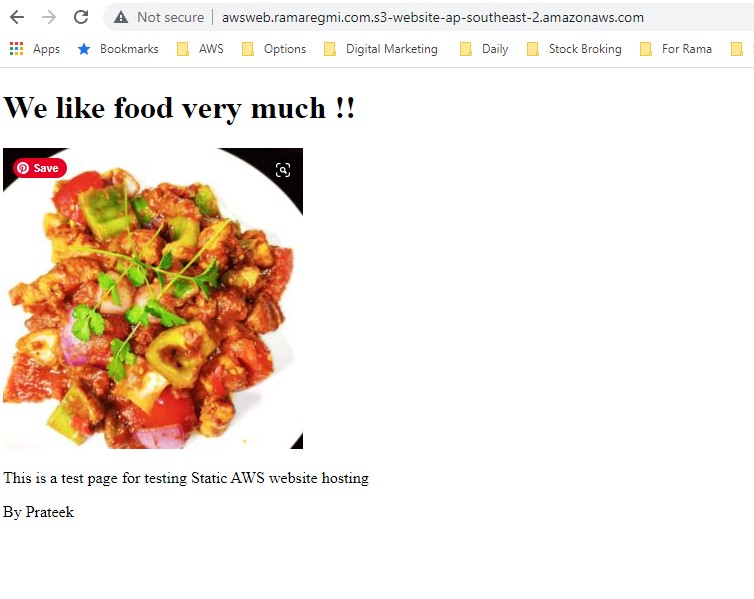Select the address bar URL field
The height and width of the screenshot is (599, 754).
[432, 18]
